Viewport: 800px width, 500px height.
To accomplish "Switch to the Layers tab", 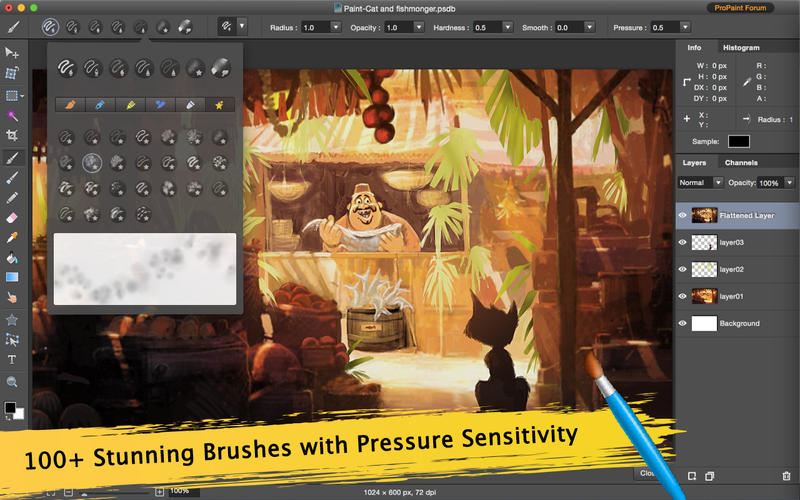I will tap(694, 162).
